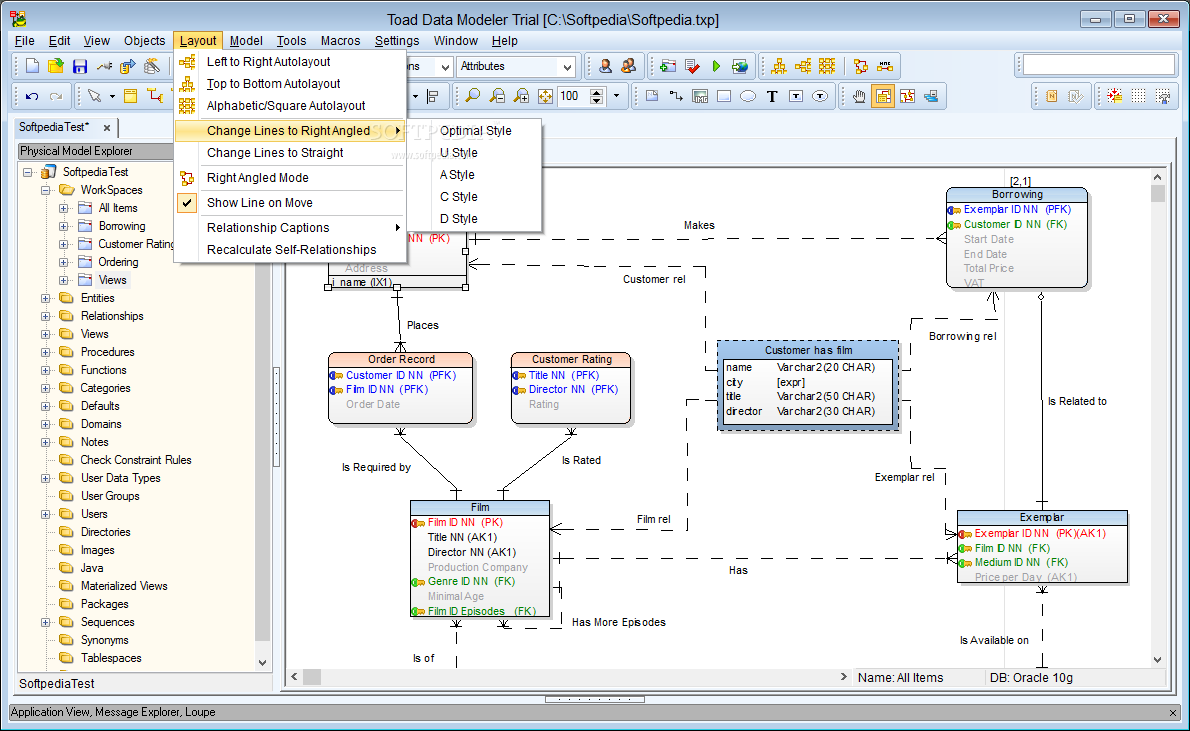Image resolution: width=1190 pixels, height=731 pixels.
Task: Click Zoom Out magnifier icon
Action: [497, 96]
